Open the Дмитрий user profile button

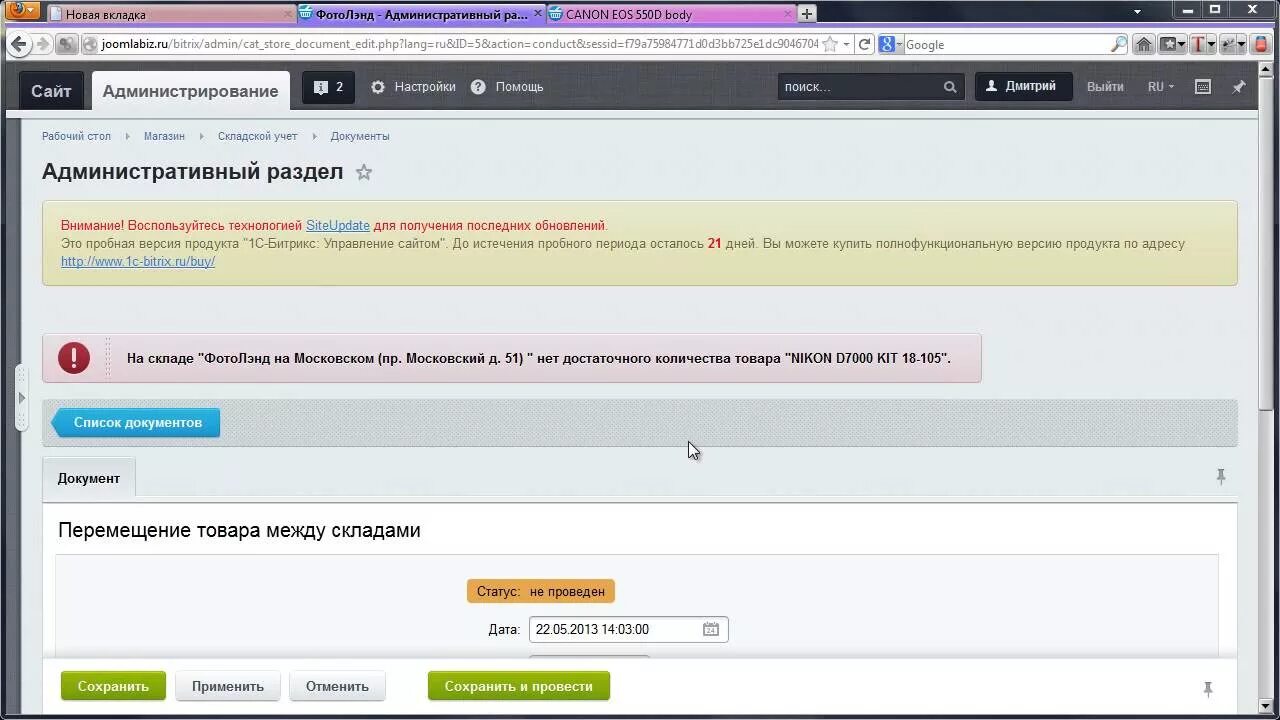pos(1023,86)
